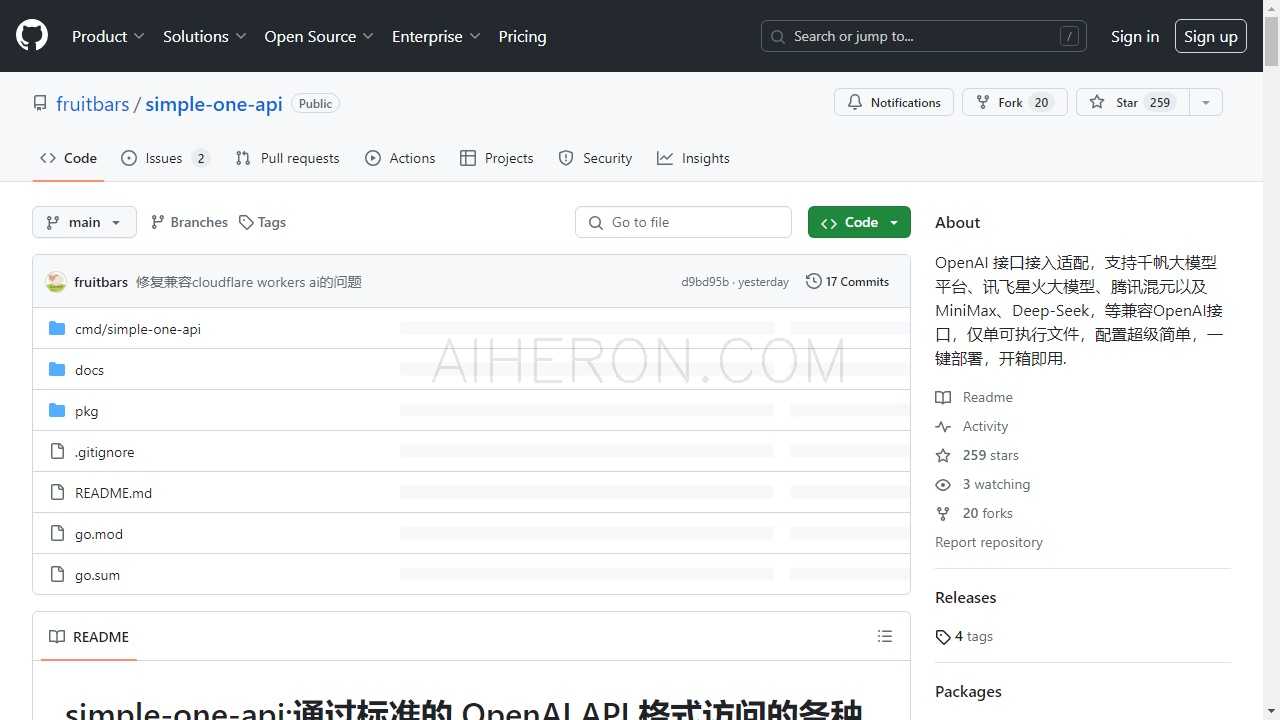Image resolution: width=1280 pixels, height=720 pixels.
Task: Switch to the Issues tab
Action: tap(165, 158)
